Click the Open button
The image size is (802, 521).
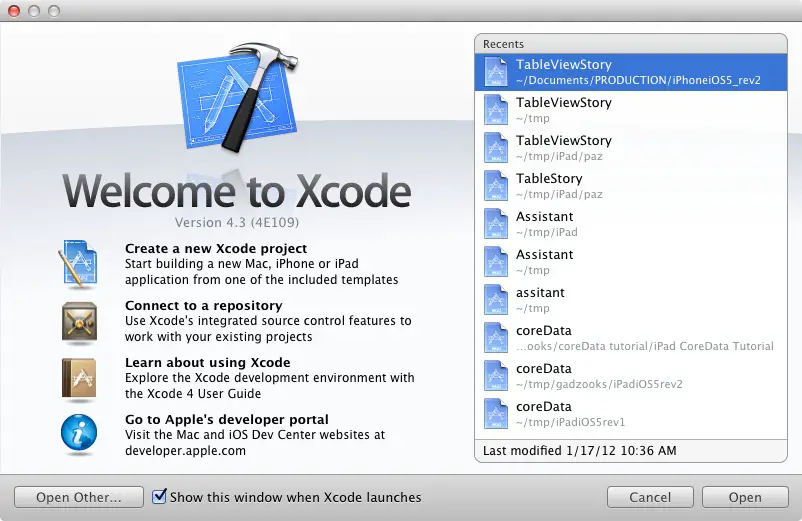click(x=745, y=497)
